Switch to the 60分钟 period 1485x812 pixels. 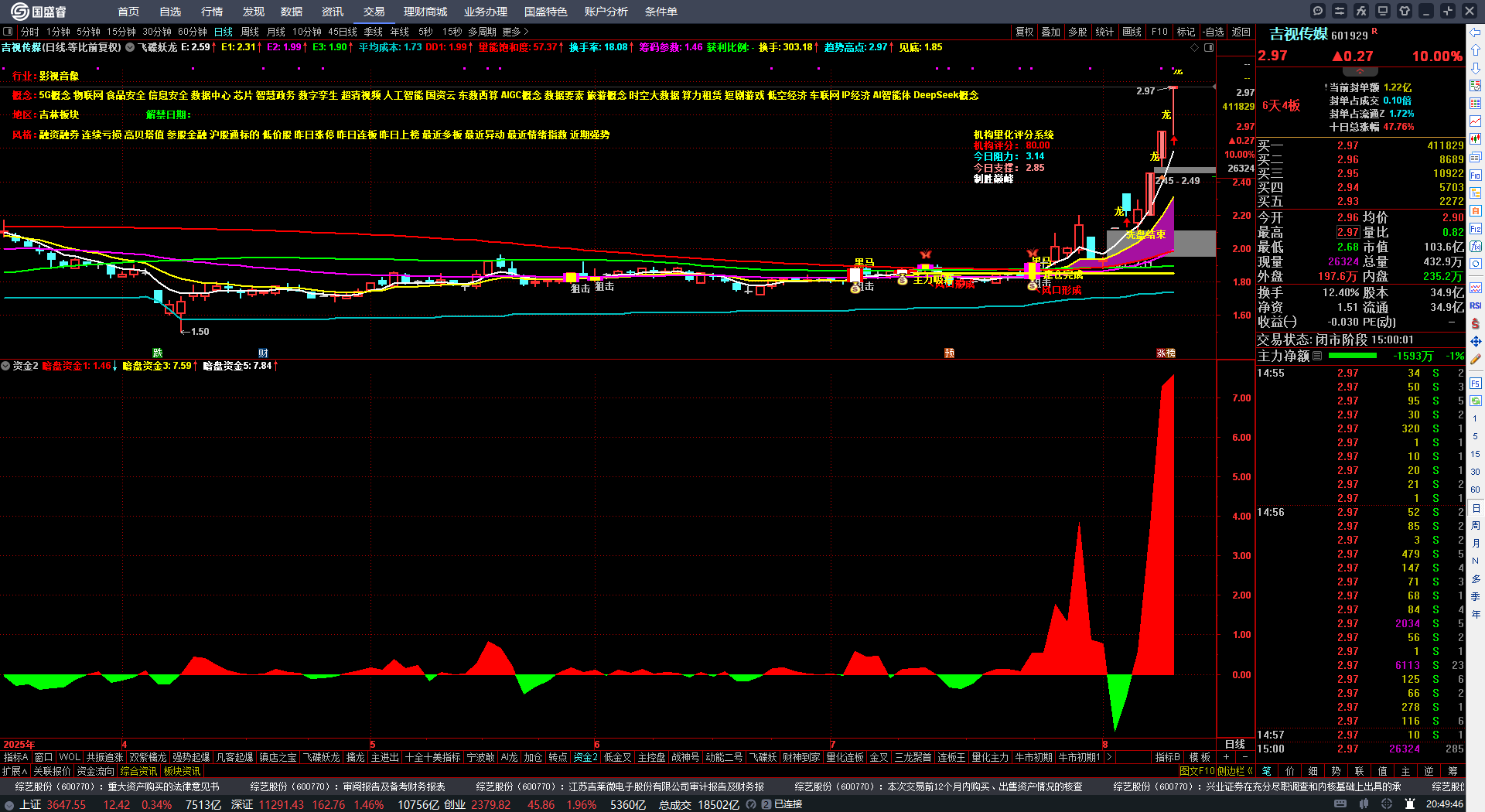pyautogui.click(x=193, y=32)
